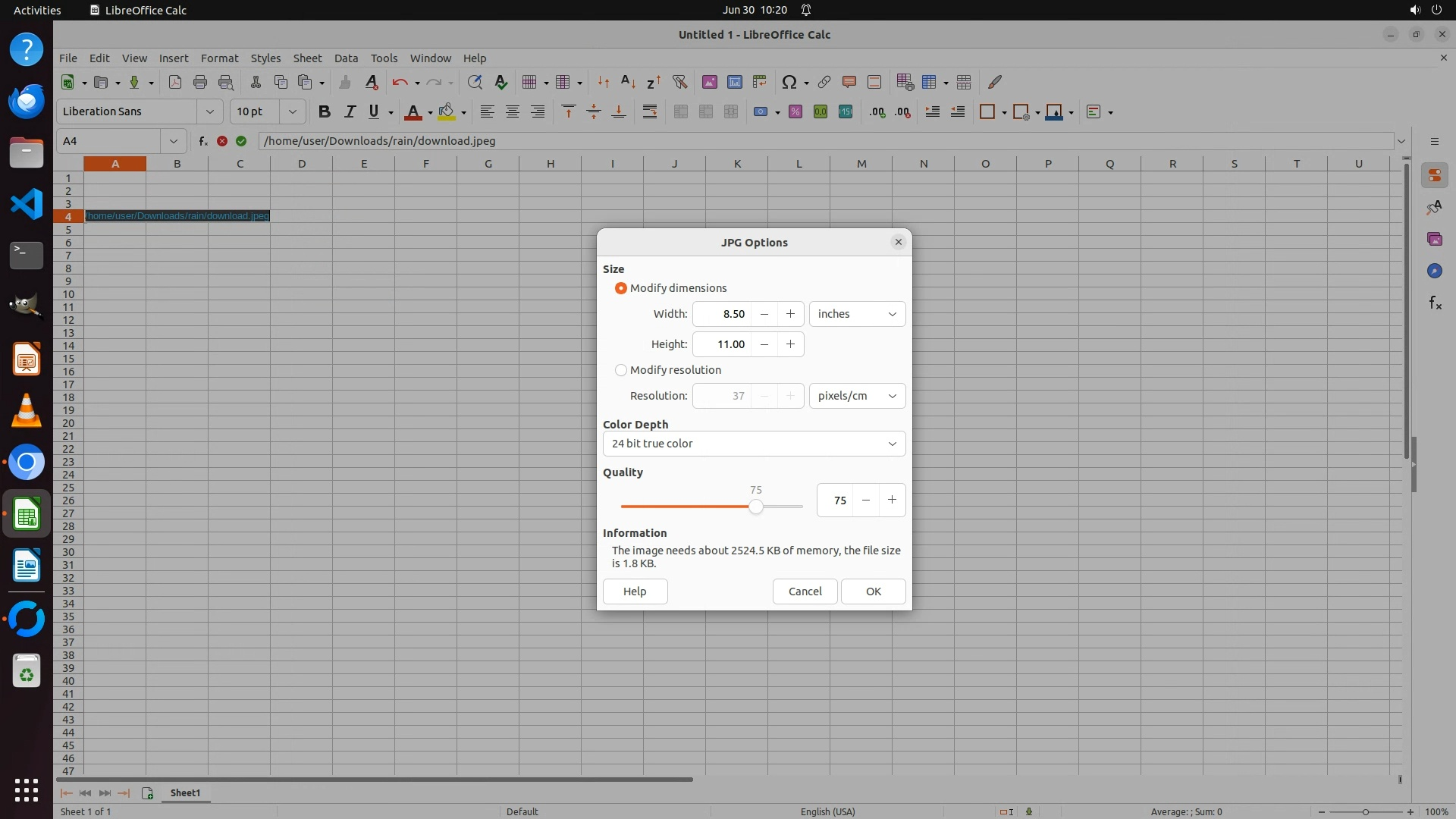Click the Width value input field

click(722, 314)
